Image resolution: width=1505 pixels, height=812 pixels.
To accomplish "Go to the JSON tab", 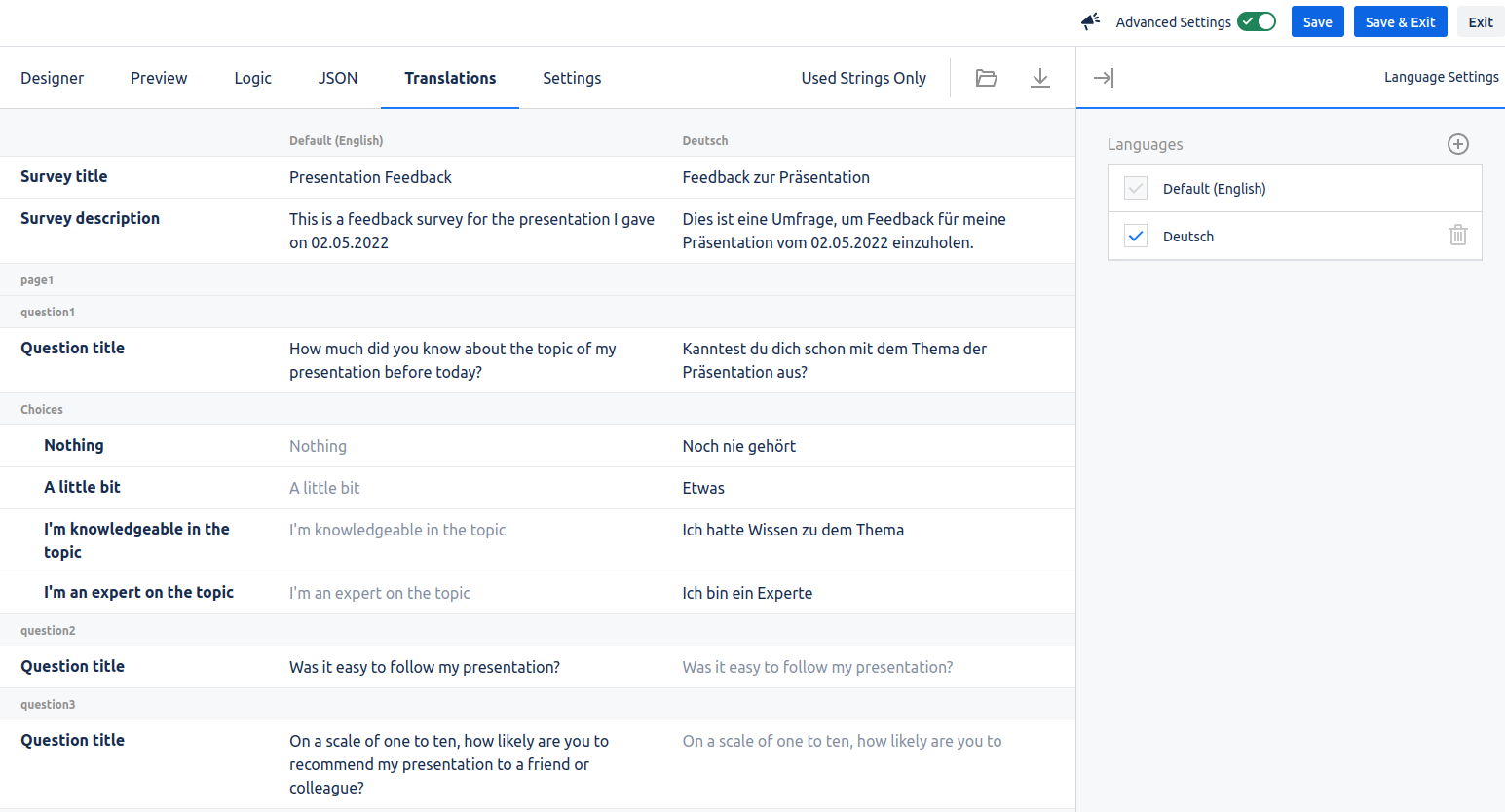I will [x=337, y=78].
